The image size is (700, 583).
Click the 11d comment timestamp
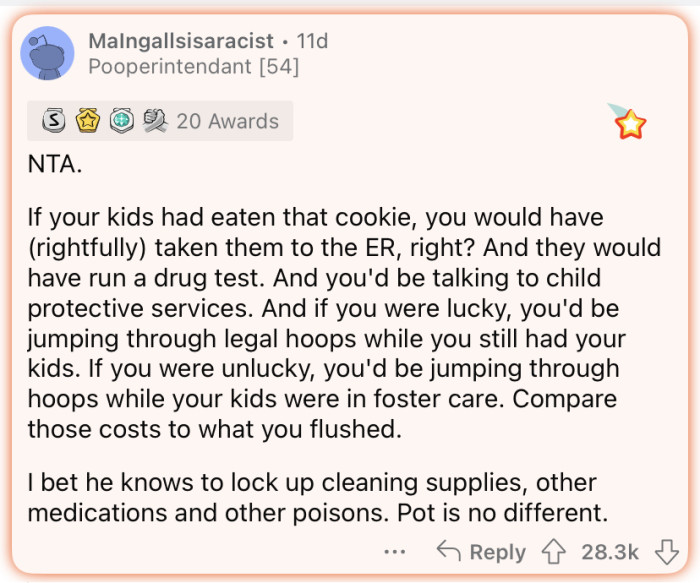click(312, 41)
